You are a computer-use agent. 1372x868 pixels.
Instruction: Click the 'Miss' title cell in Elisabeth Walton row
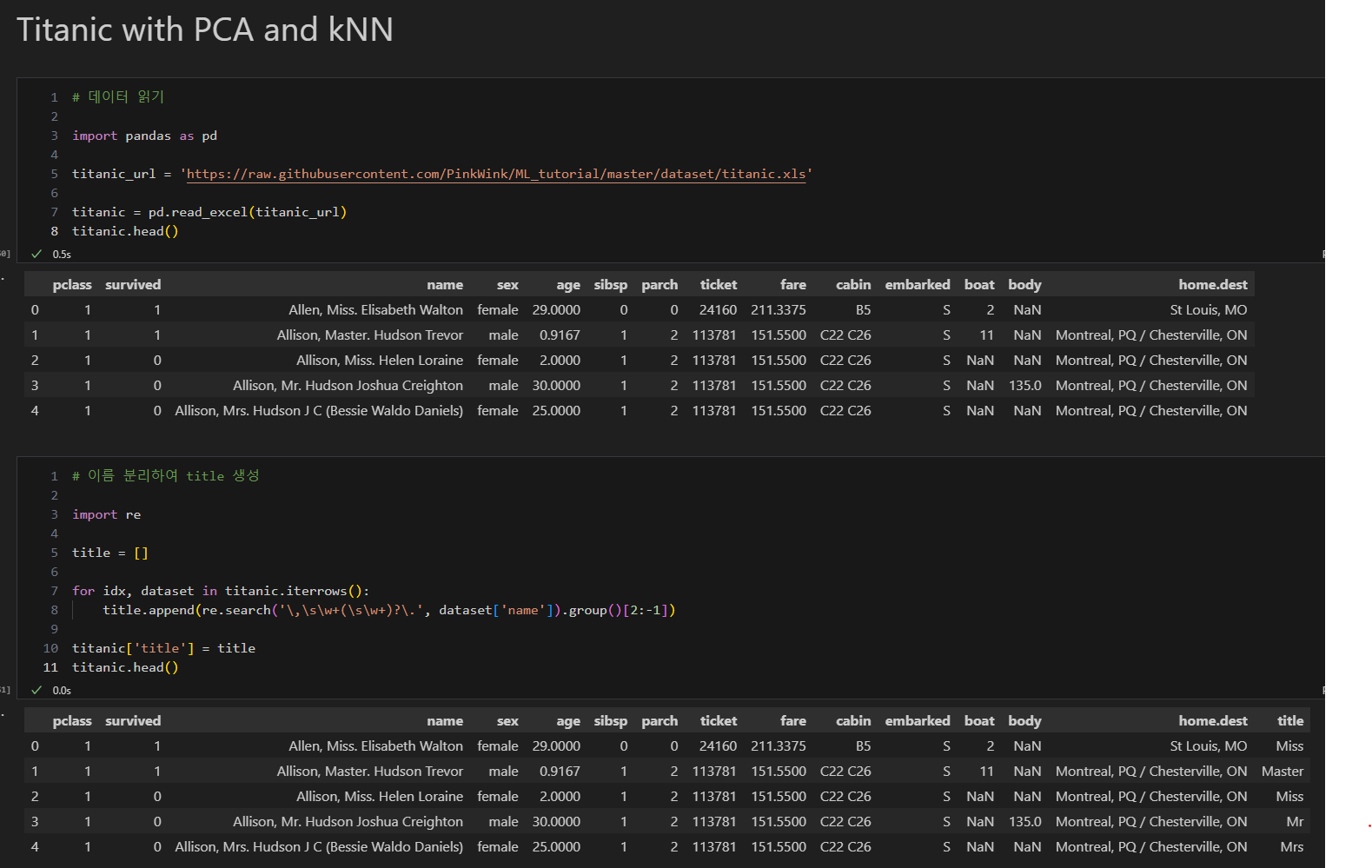tap(1289, 746)
